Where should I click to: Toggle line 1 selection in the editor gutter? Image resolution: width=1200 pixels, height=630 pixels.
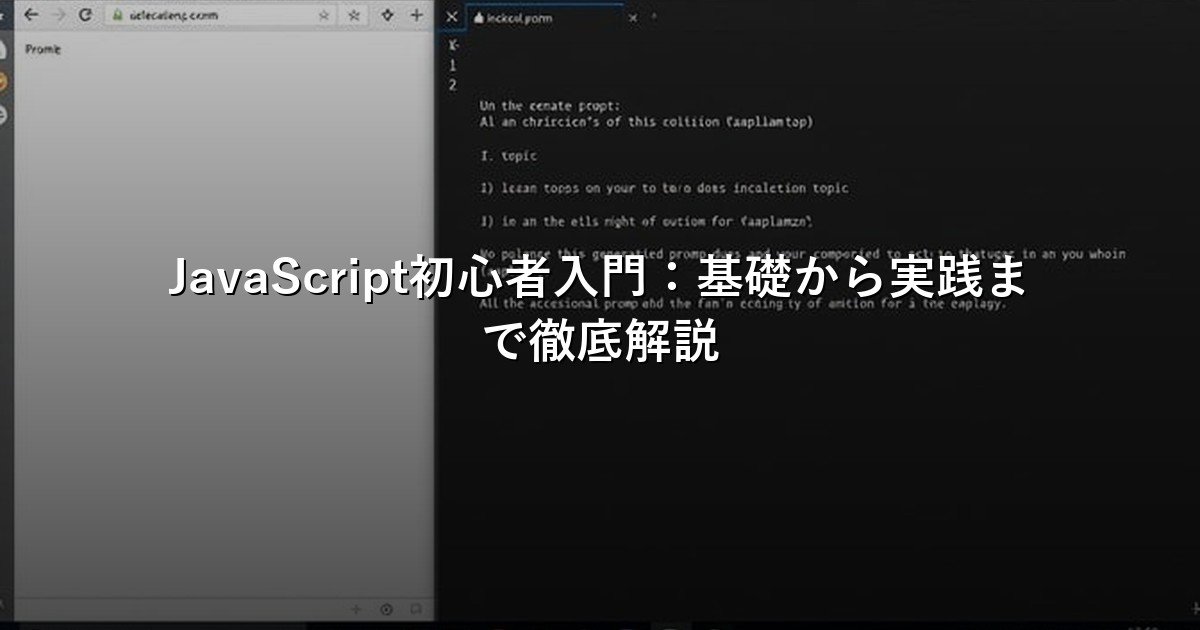coord(453,67)
